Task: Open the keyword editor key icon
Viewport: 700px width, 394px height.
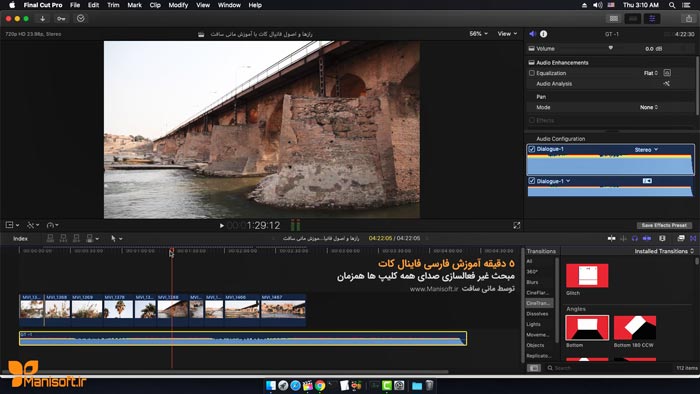Action: click(x=61, y=19)
